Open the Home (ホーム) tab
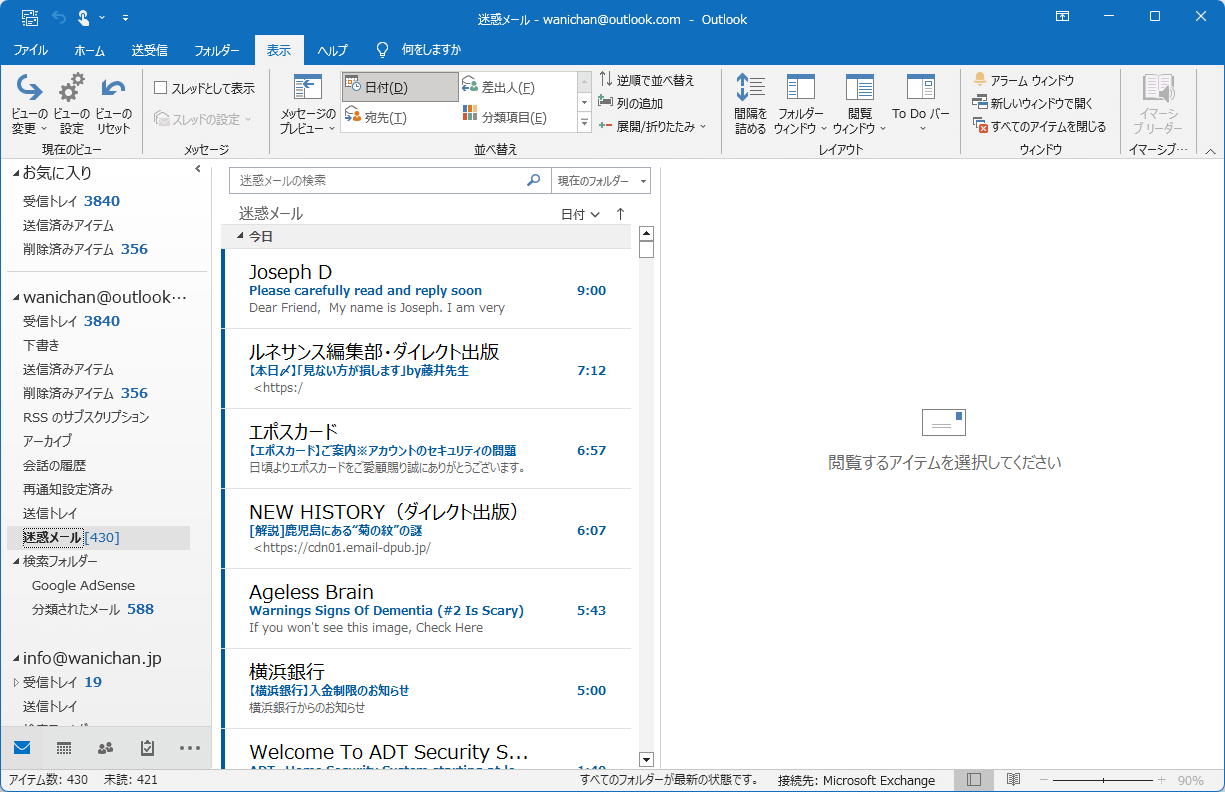The width and height of the screenshot is (1225, 792). pyautogui.click(x=90, y=50)
